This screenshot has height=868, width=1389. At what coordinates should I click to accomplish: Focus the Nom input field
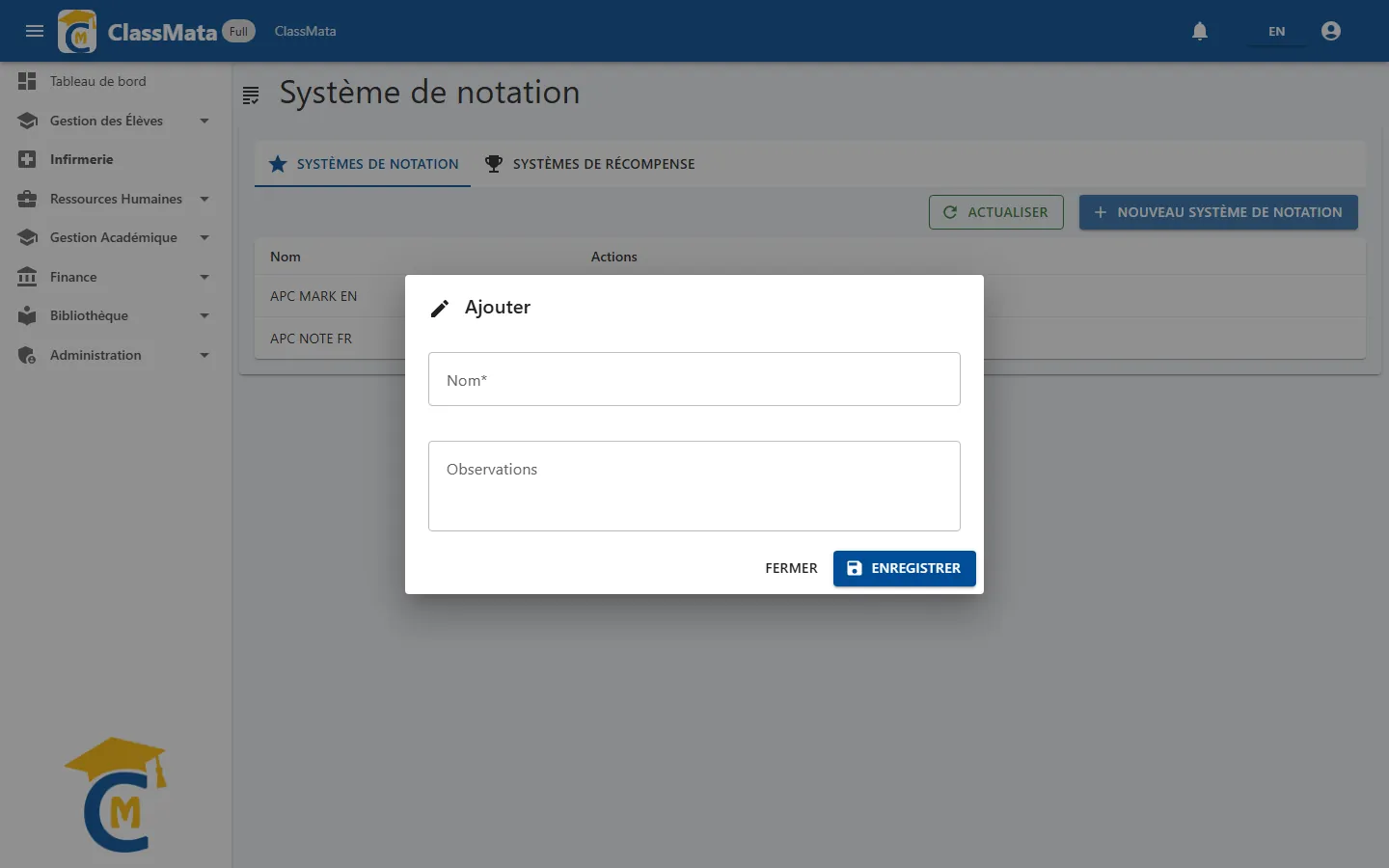pos(694,379)
